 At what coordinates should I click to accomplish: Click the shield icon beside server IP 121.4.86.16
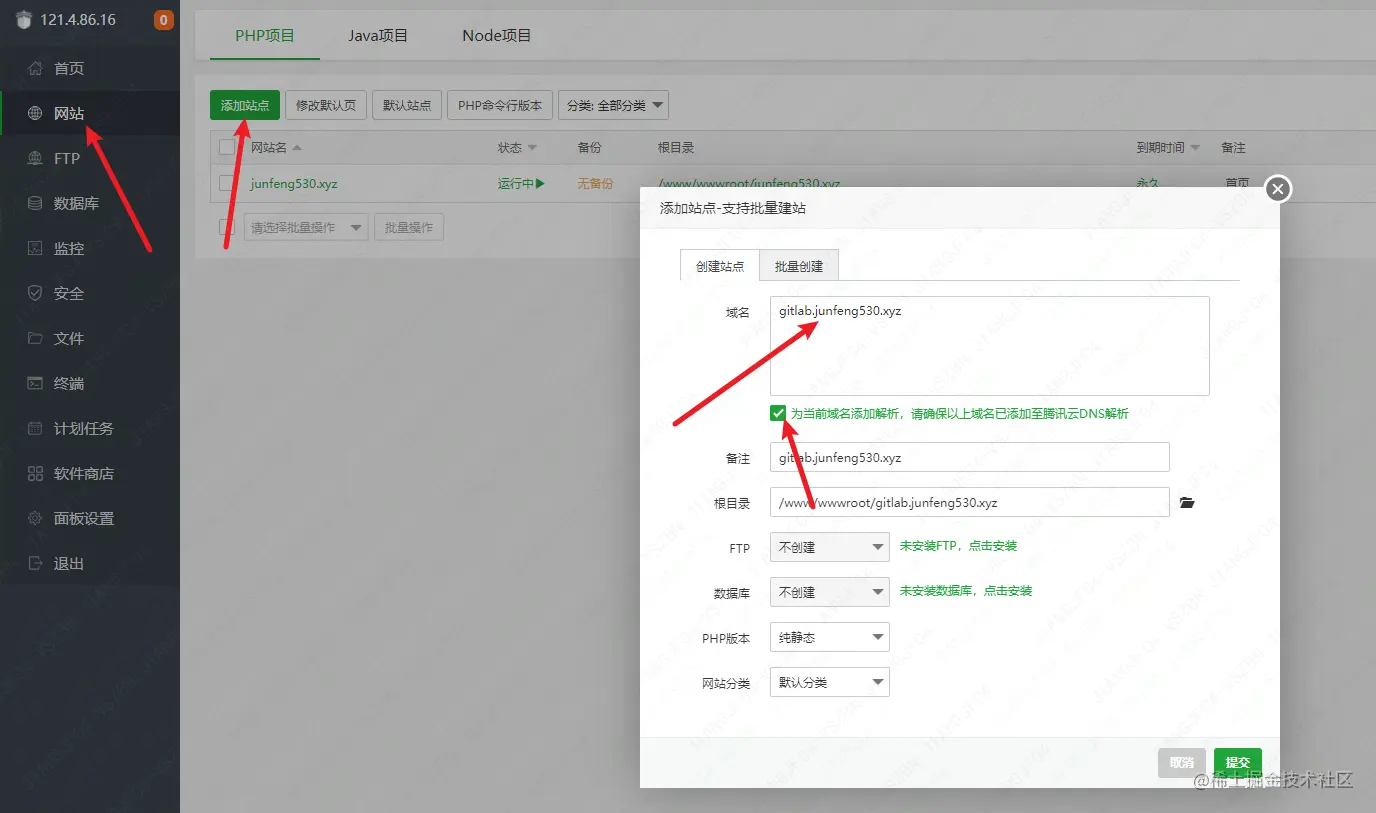pos(25,20)
